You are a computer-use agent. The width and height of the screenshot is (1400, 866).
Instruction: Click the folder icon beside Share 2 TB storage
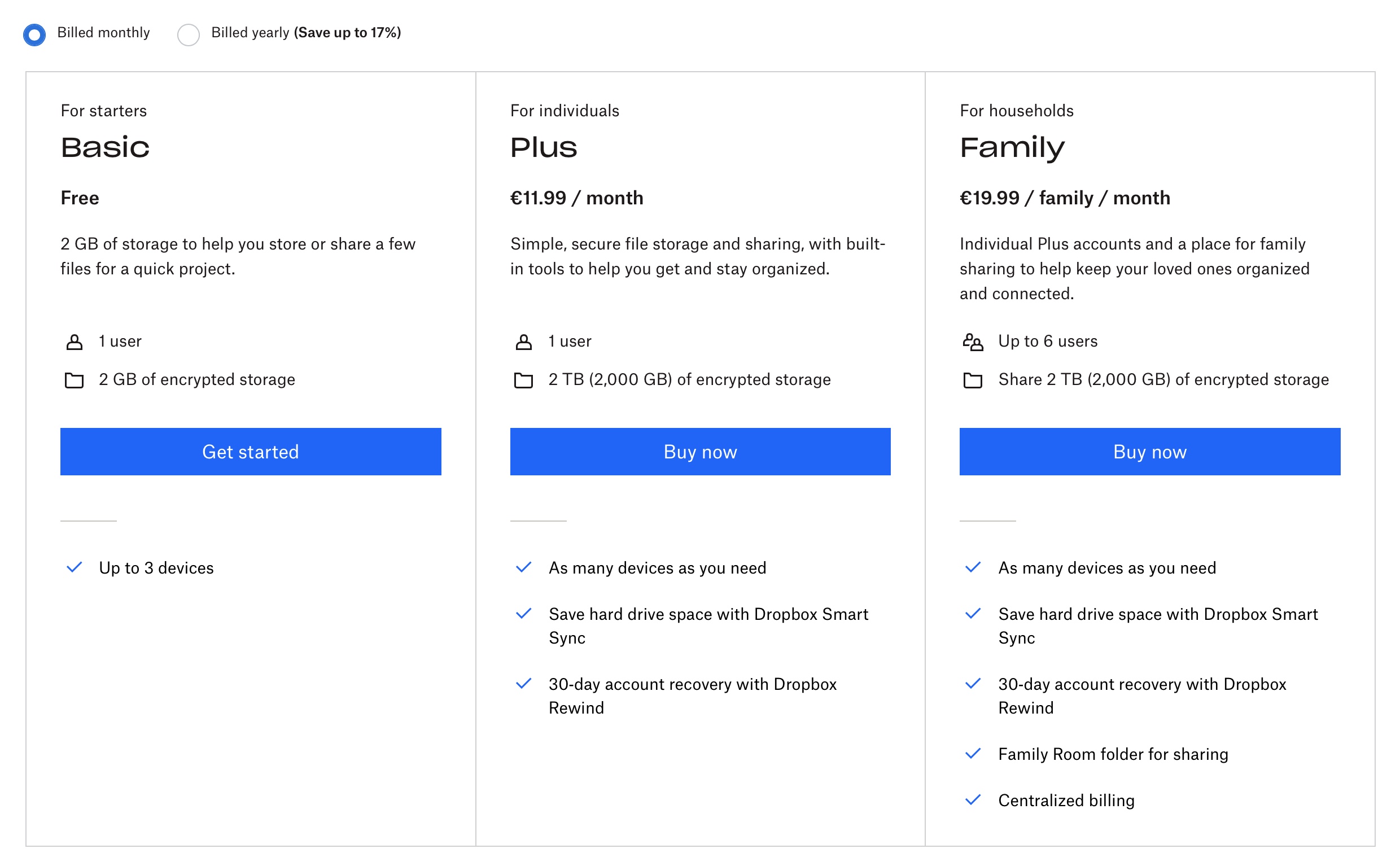[973, 380]
